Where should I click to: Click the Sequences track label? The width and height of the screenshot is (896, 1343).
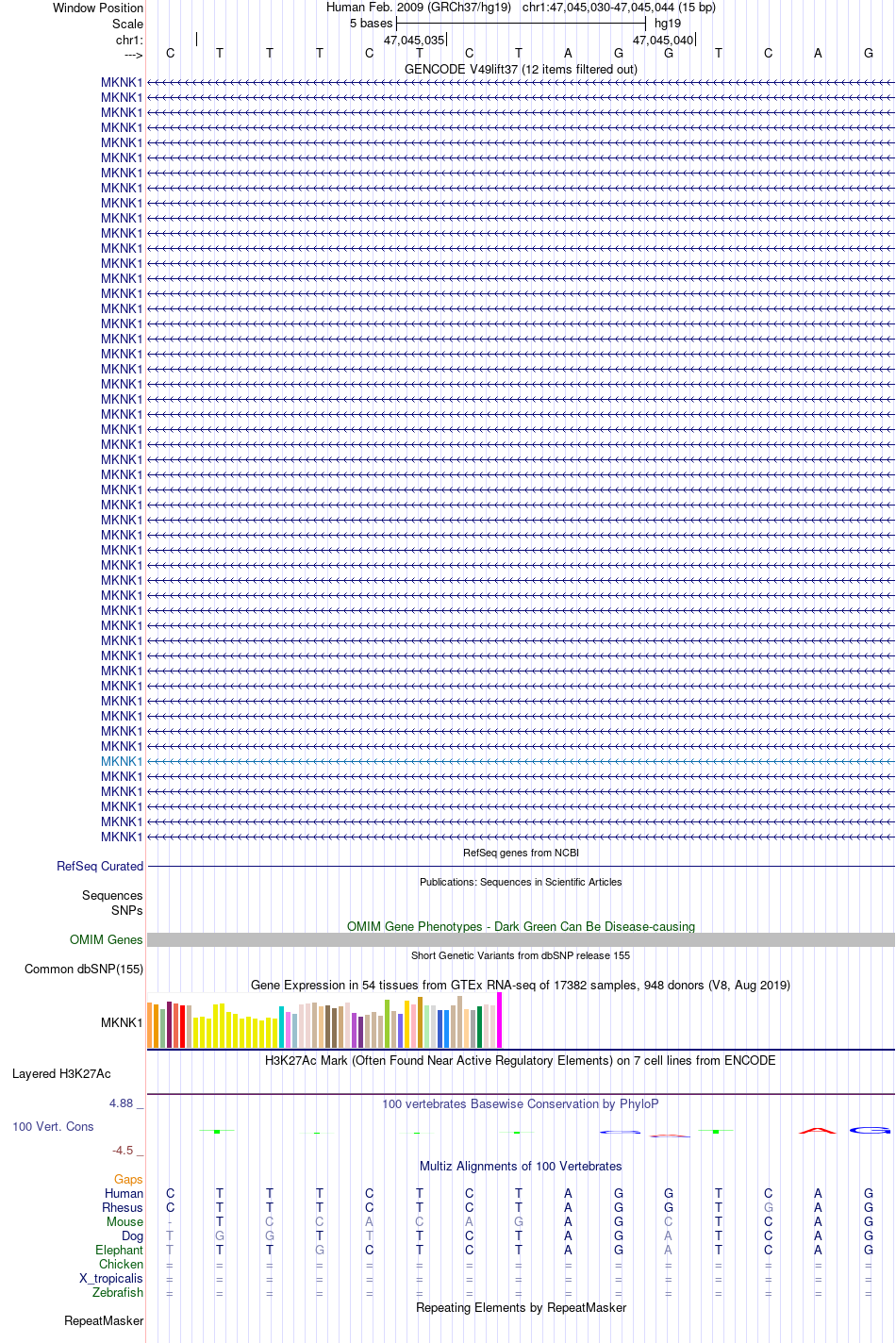(x=112, y=895)
